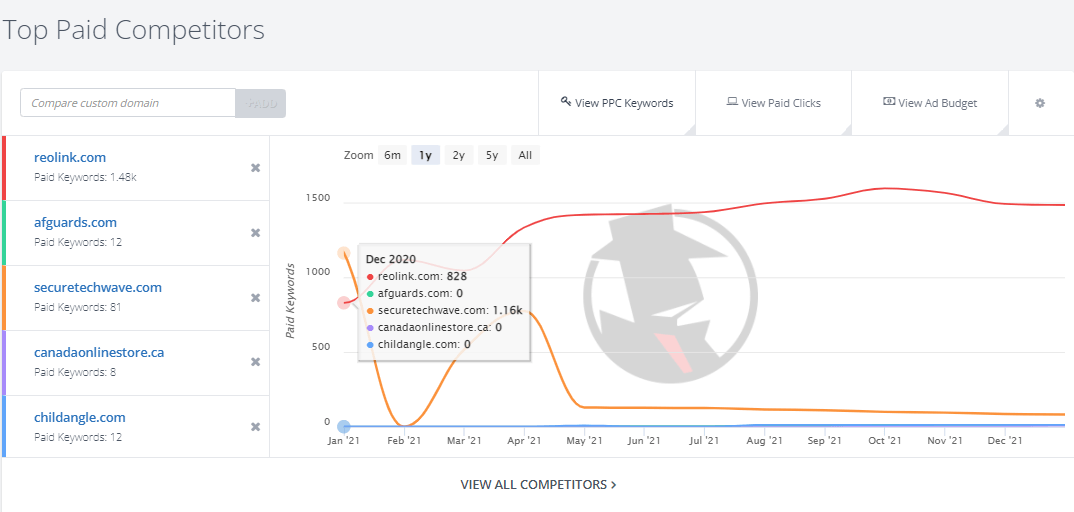The image size is (1074, 512).
Task: Click the blue childangle.com data point
Action: tap(344, 426)
